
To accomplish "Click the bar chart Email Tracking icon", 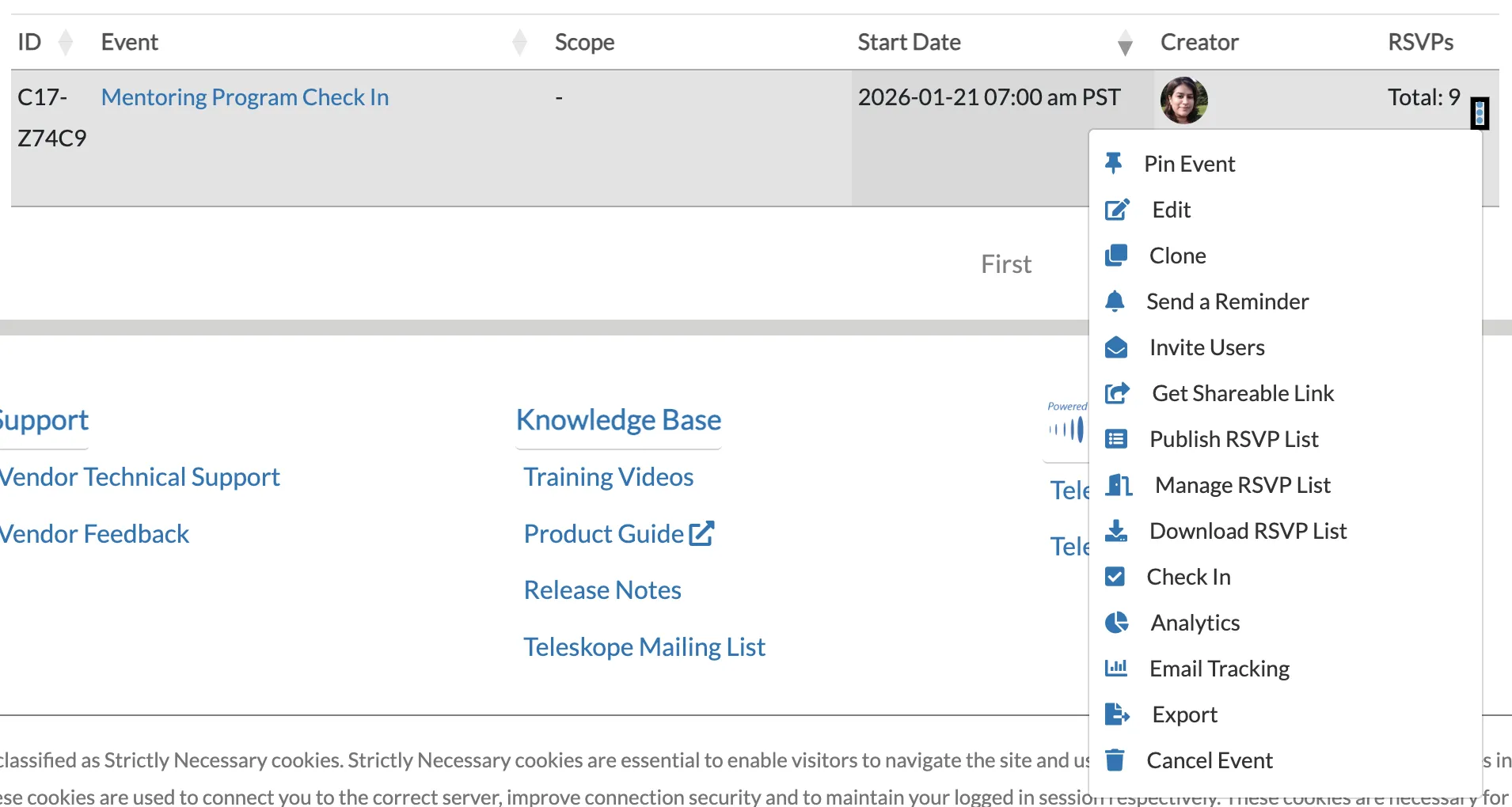I will 1116,668.
